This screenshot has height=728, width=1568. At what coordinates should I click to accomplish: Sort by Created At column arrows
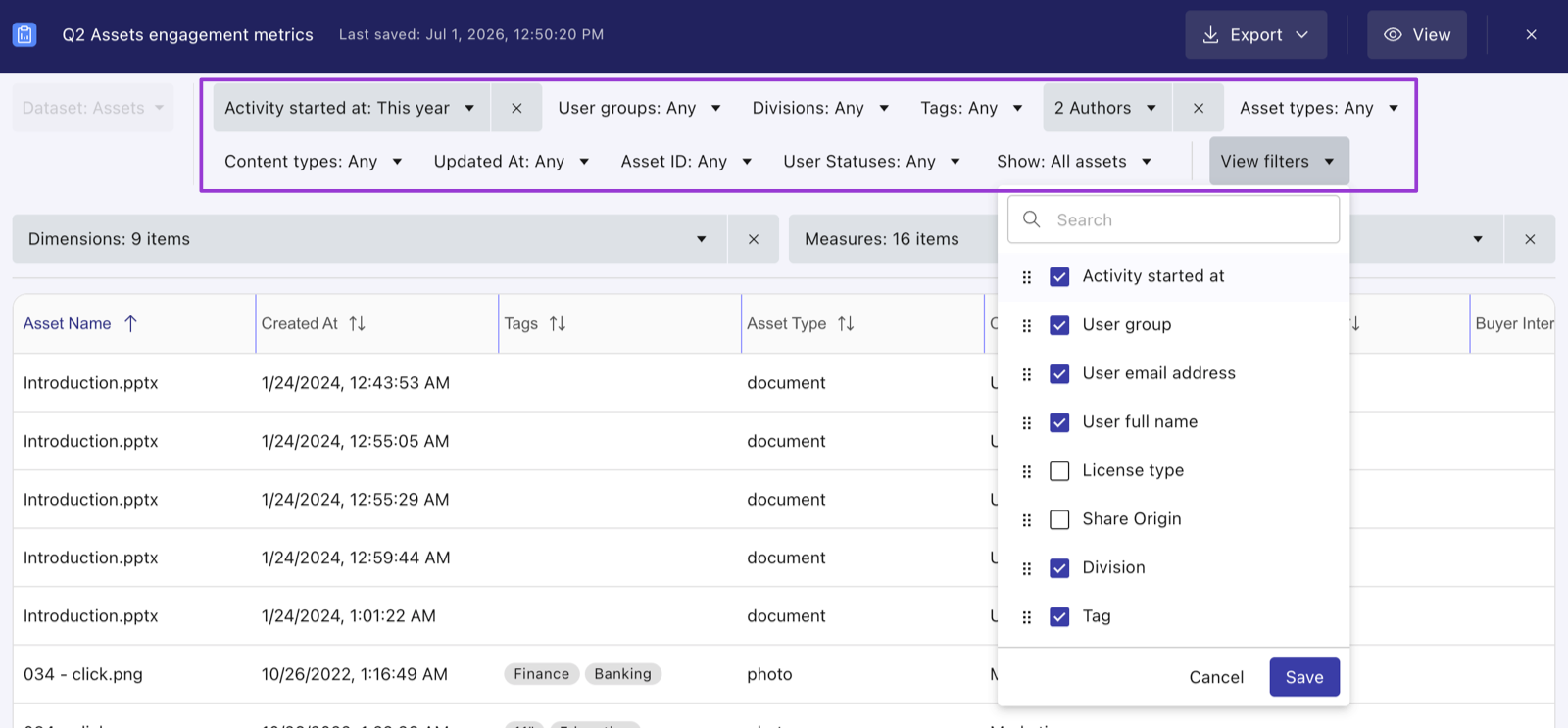(x=357, y=323)
